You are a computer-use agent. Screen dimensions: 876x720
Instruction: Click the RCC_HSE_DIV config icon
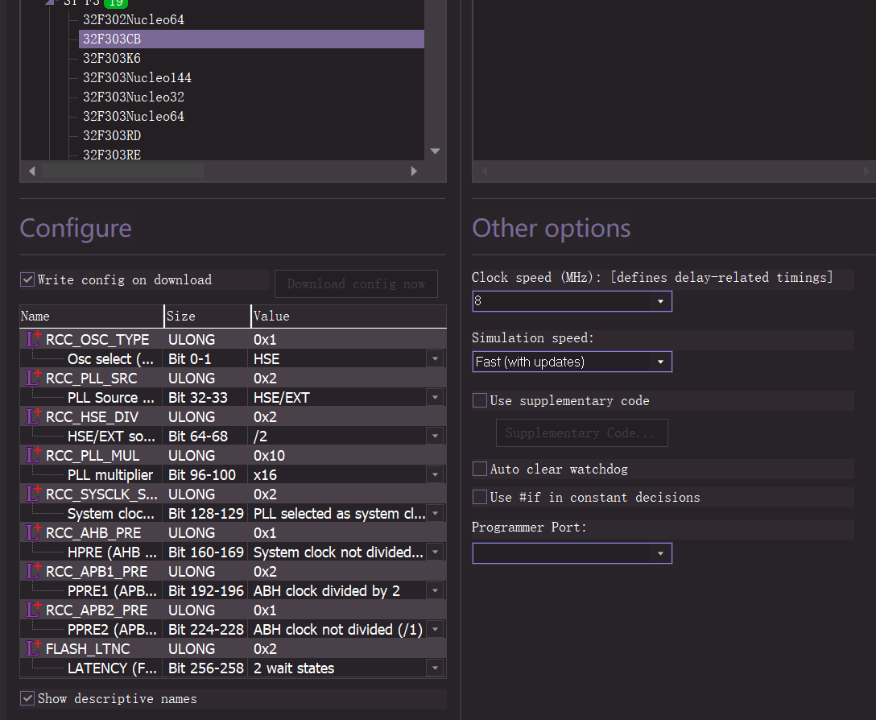[x=34, y=417]
